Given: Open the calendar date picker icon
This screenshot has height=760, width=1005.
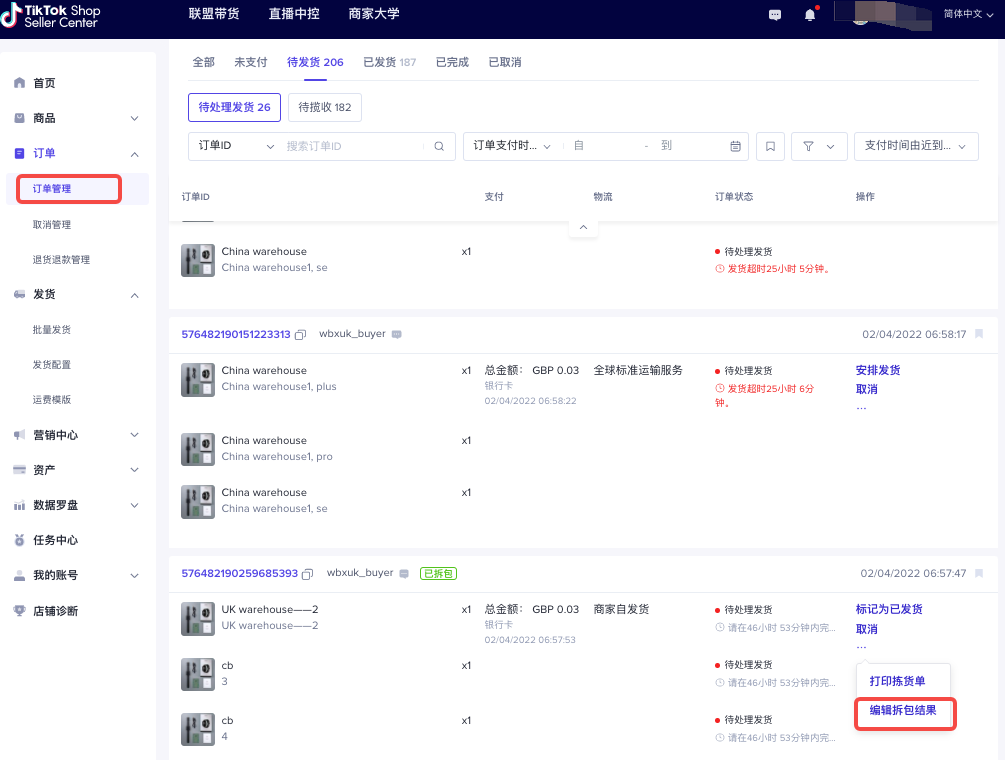Looking at the screenshot, I should [736, 146].
